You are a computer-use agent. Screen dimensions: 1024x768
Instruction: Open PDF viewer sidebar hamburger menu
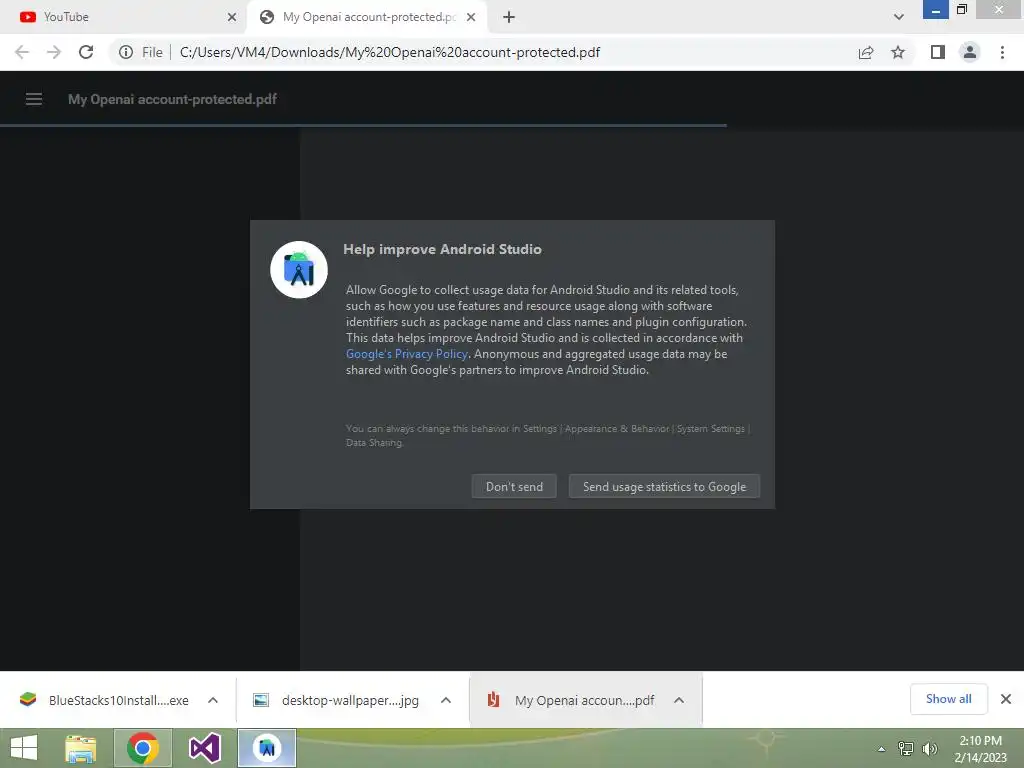[x=34, y=99]
